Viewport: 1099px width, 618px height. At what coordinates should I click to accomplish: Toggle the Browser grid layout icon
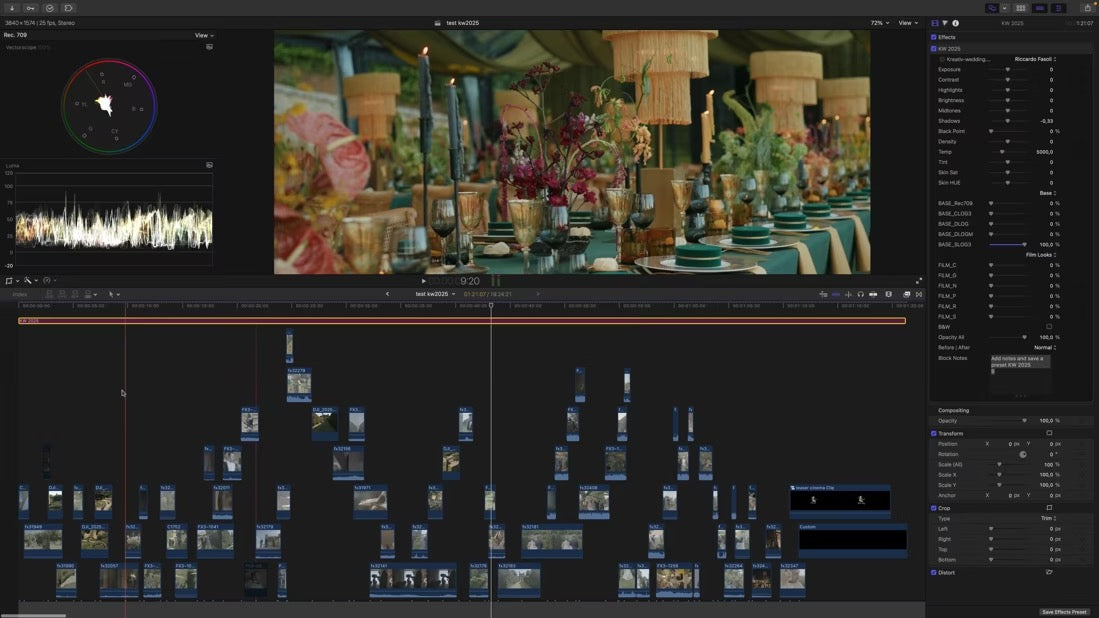[x=1020, y=8]
